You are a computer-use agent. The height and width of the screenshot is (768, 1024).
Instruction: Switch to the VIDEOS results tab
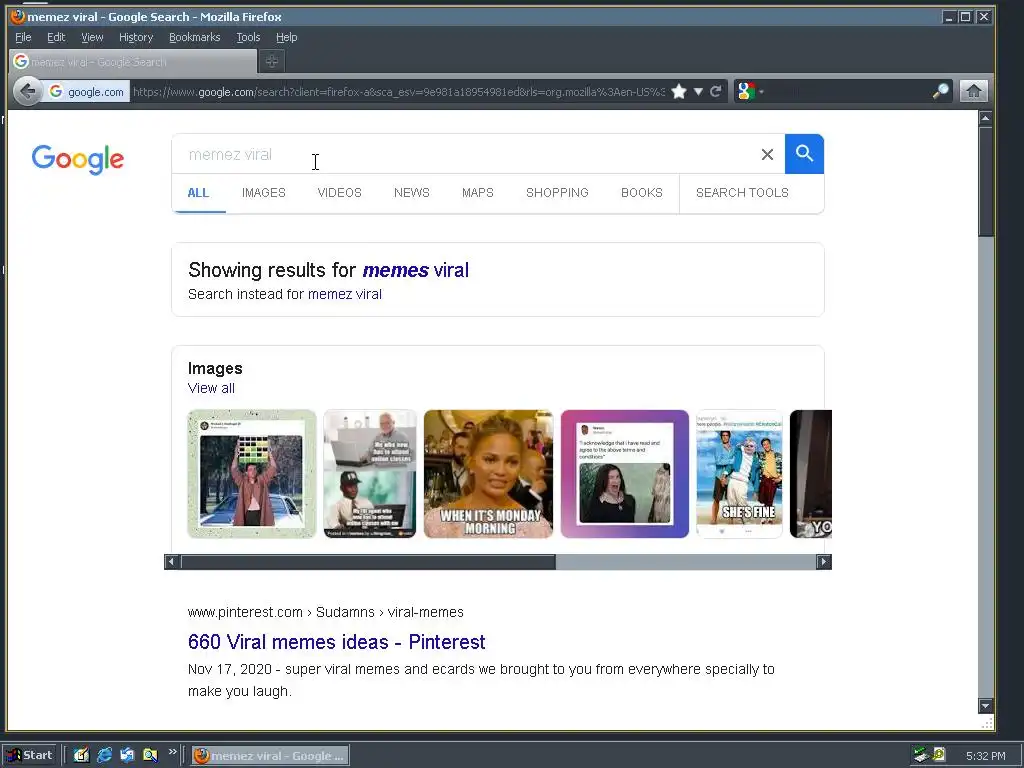[340, 193]
